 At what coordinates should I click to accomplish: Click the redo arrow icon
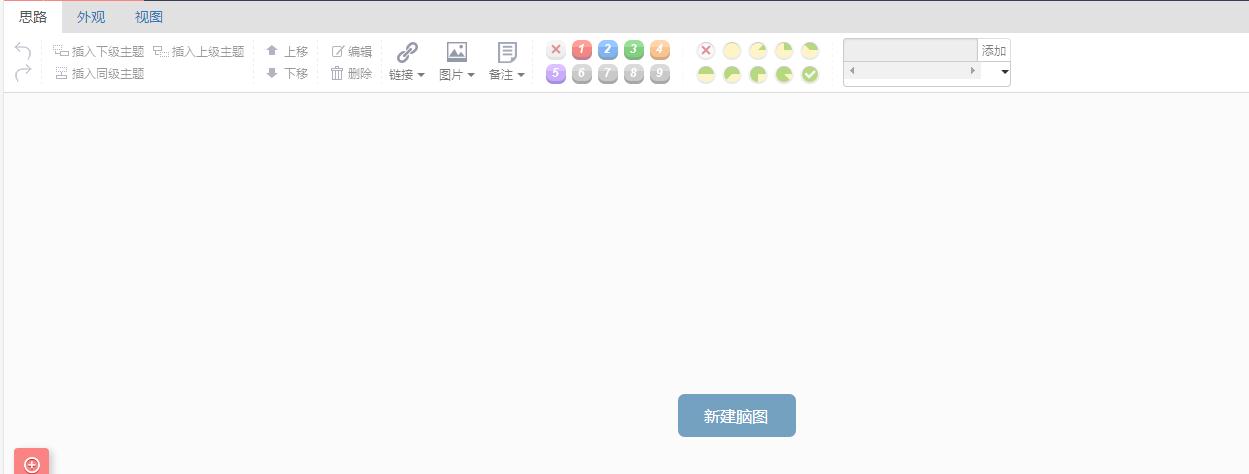click(23, 72)
